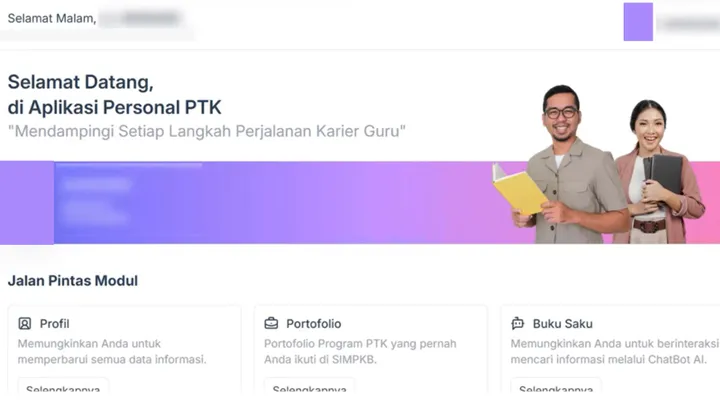720x411 pixels.
Task: Click Selengkapnya button under Portofolio
Action: (309, 386)
